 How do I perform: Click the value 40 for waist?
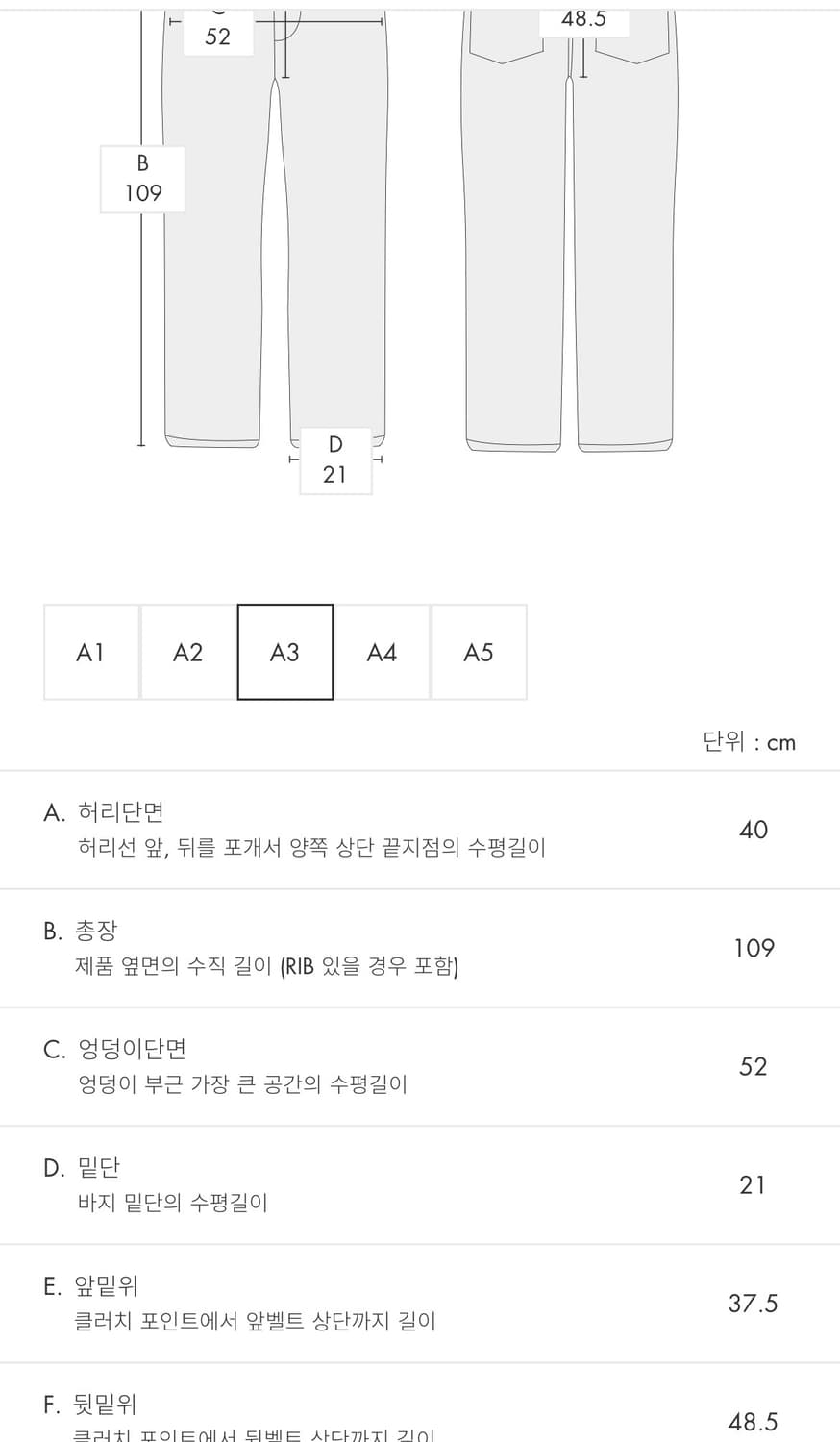[x=754, y=829]
